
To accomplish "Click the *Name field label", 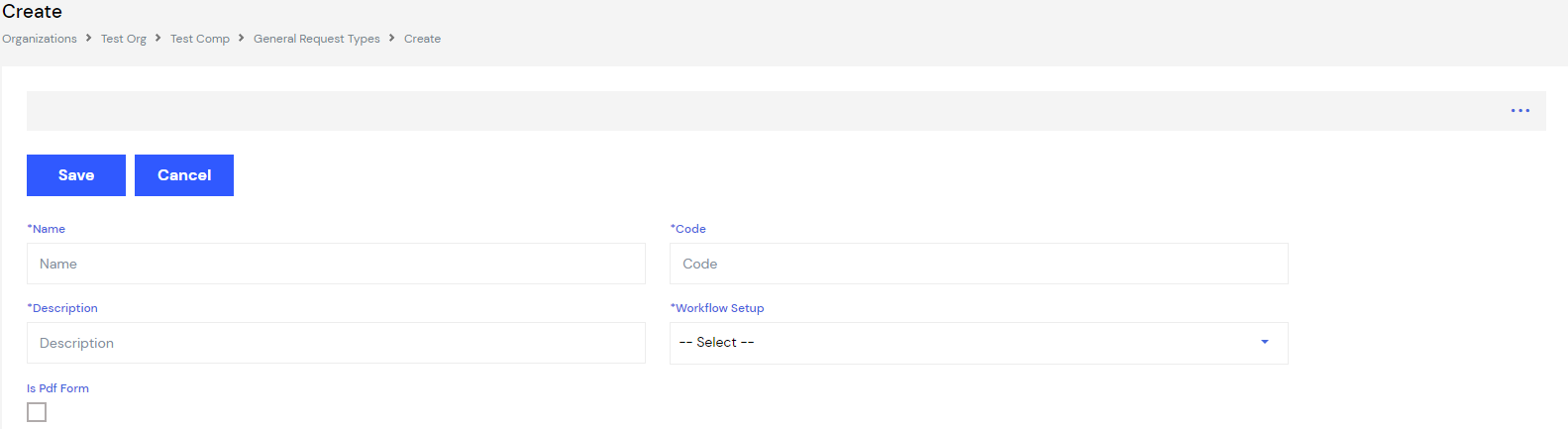I will click(47, 229).
